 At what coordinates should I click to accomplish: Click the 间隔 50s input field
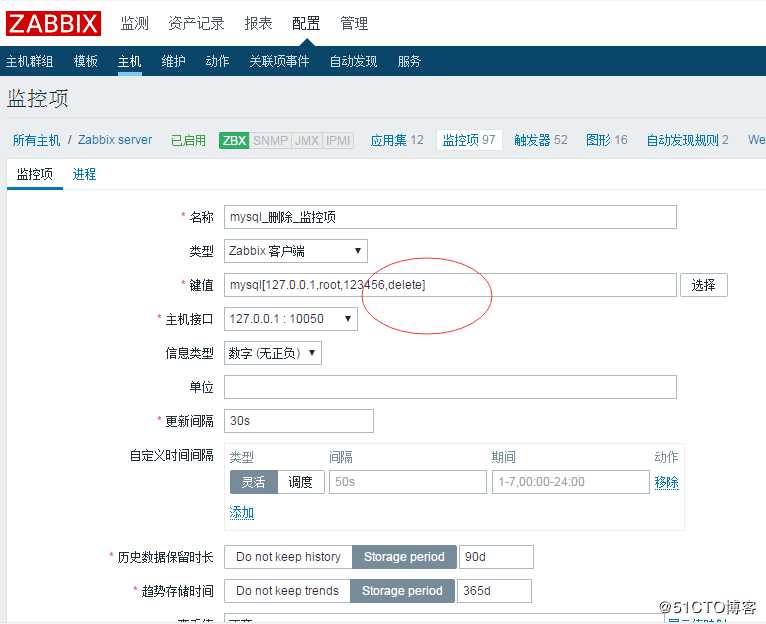pos(407,482)
